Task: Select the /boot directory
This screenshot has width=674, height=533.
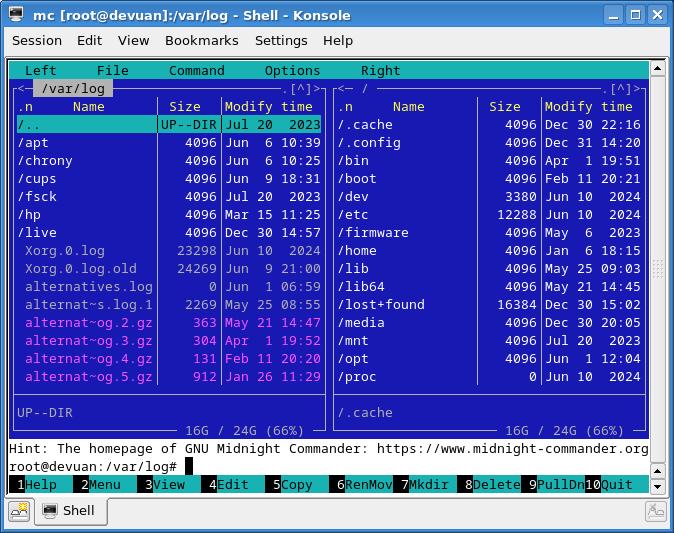Action: click(489, 179)
